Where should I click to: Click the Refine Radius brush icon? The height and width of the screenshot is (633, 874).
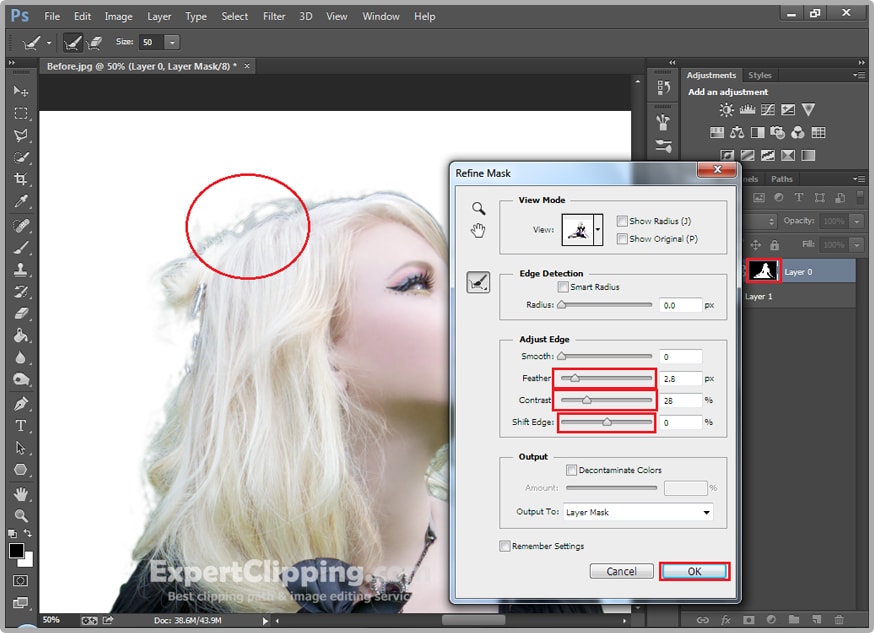click(478, 284)
